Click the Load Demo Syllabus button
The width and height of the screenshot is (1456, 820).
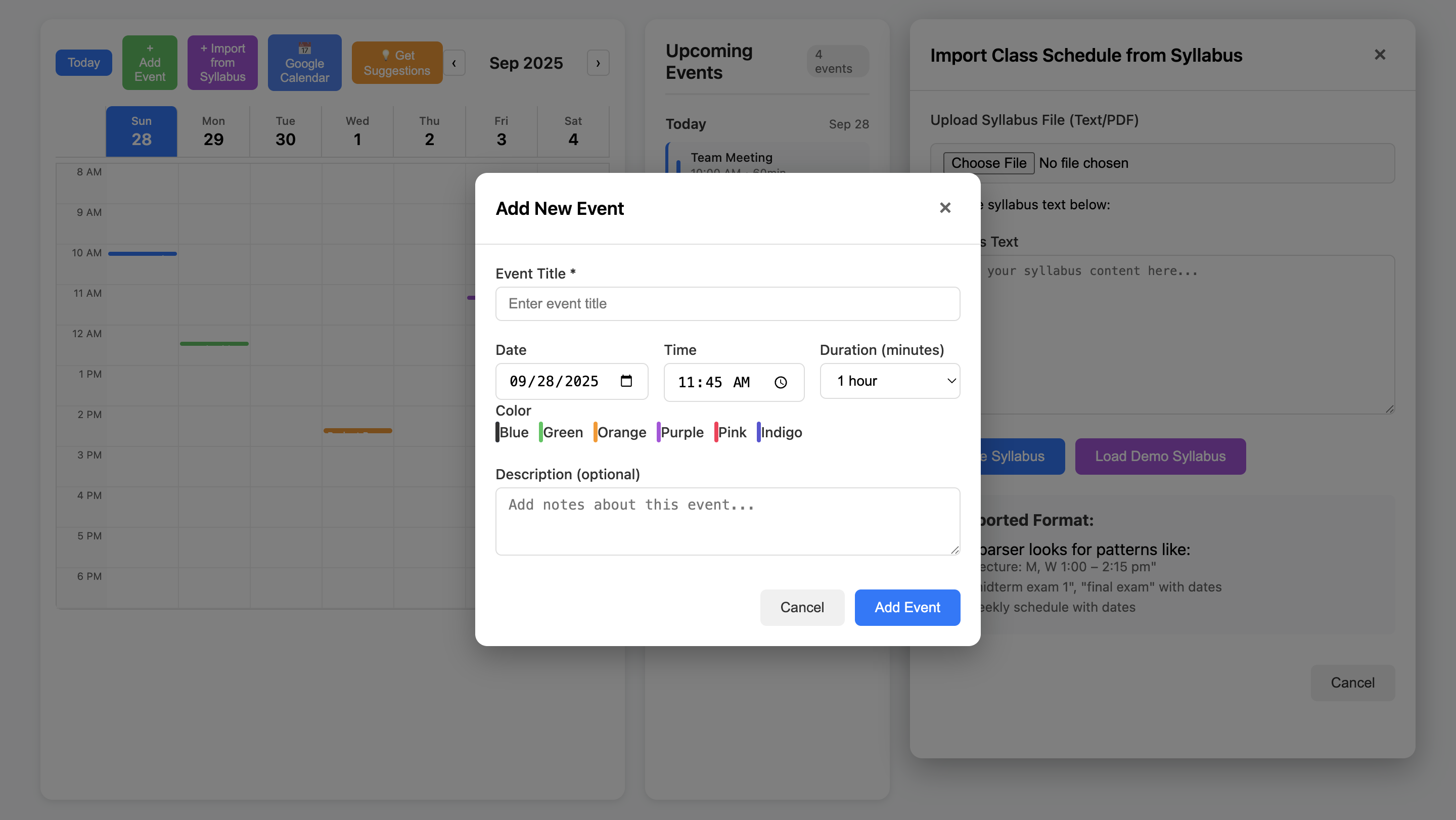(x=1160, y=457)
